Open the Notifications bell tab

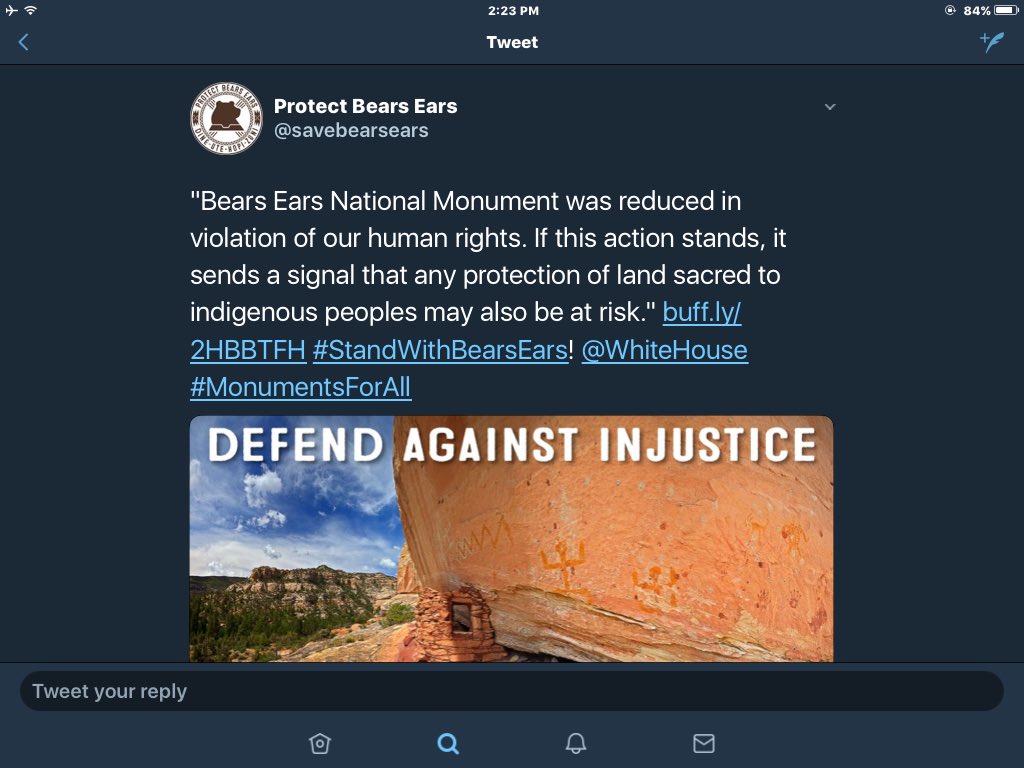[x=575, y=743]
